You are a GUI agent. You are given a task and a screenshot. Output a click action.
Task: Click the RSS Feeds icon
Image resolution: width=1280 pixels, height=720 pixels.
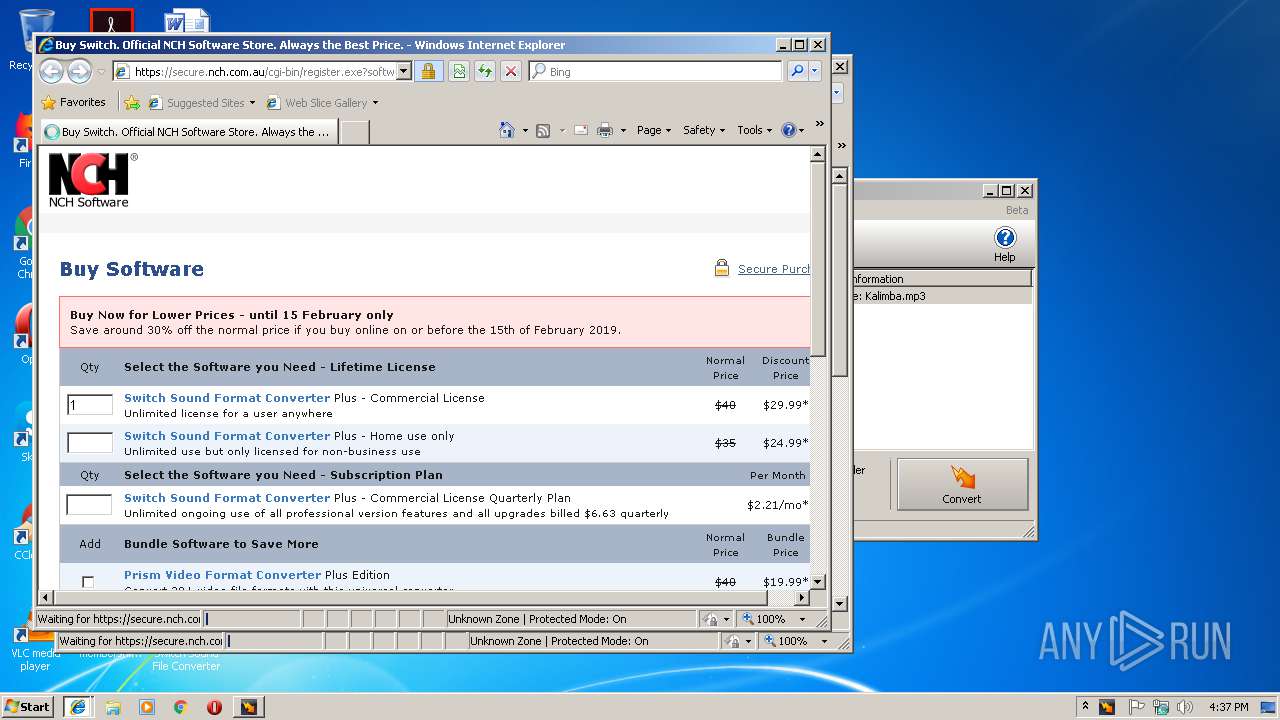543,130
